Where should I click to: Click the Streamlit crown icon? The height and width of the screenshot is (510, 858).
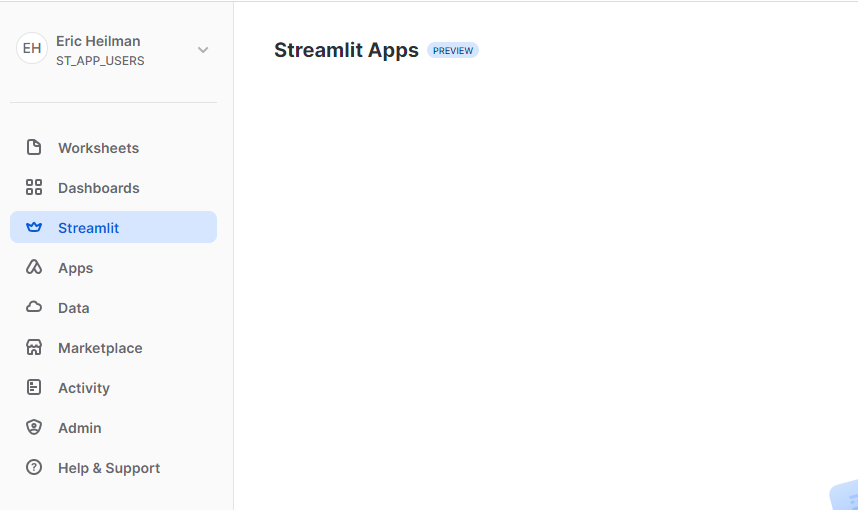point(34,228)
